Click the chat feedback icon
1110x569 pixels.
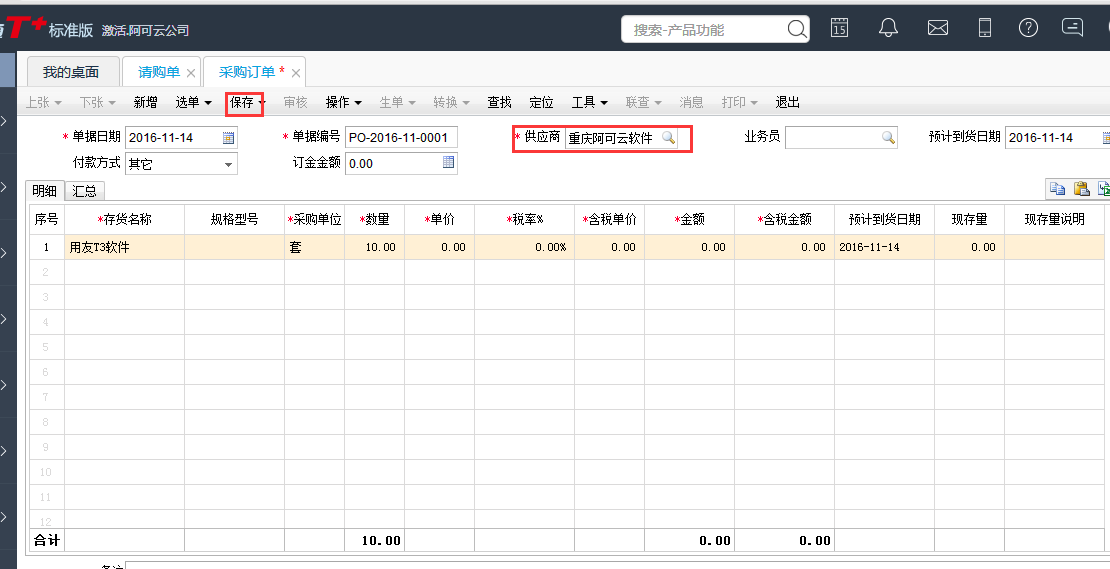point(1072,28)
